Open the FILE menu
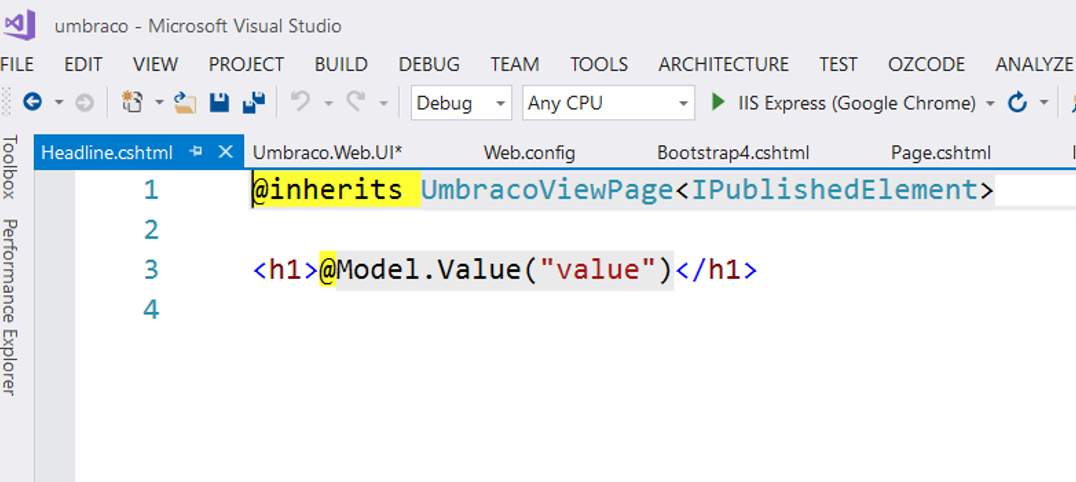The height and width of the screenshot is (482, 1076). click(16, 65)
